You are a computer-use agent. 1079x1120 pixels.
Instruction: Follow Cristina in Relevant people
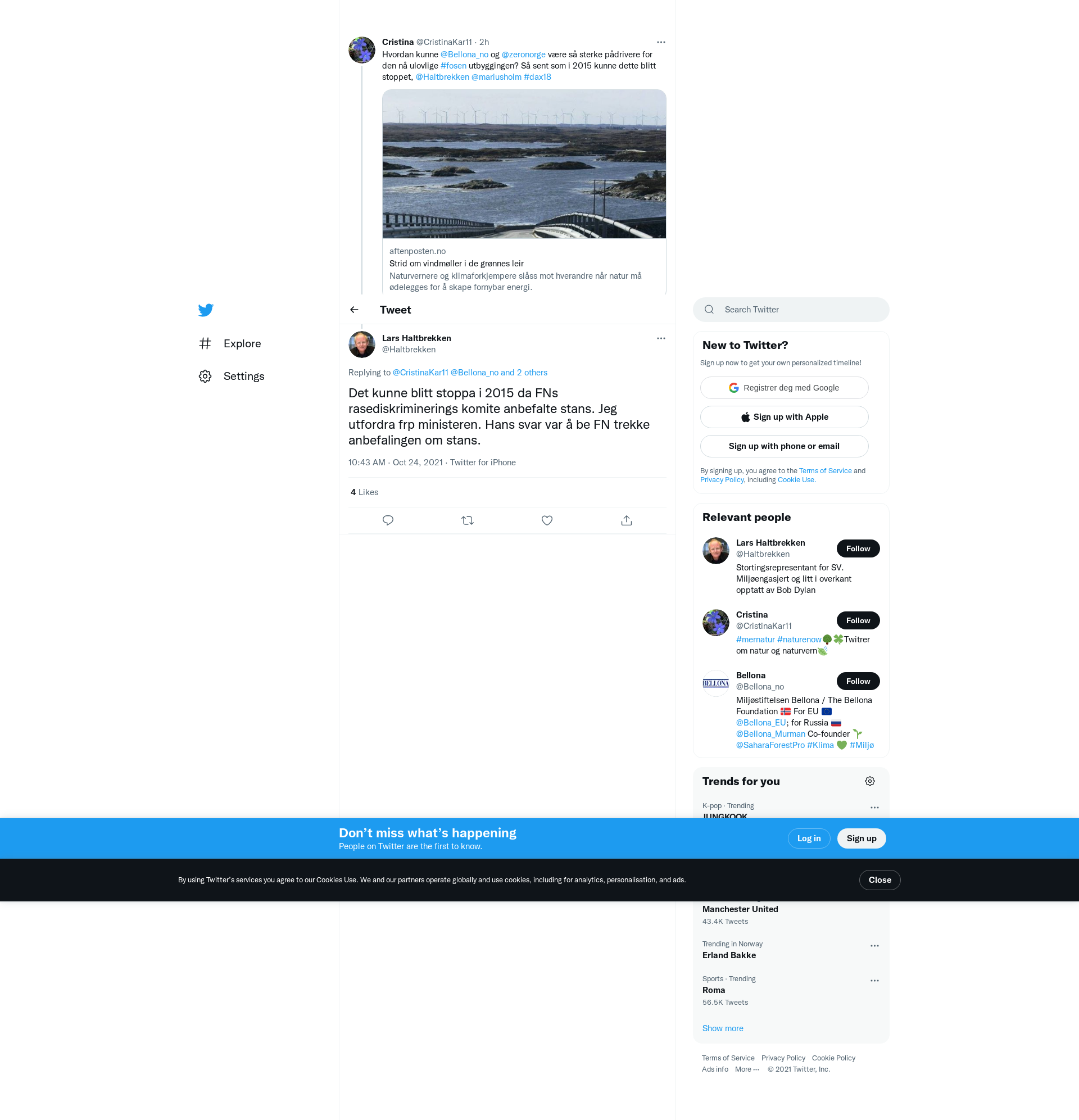857,620
